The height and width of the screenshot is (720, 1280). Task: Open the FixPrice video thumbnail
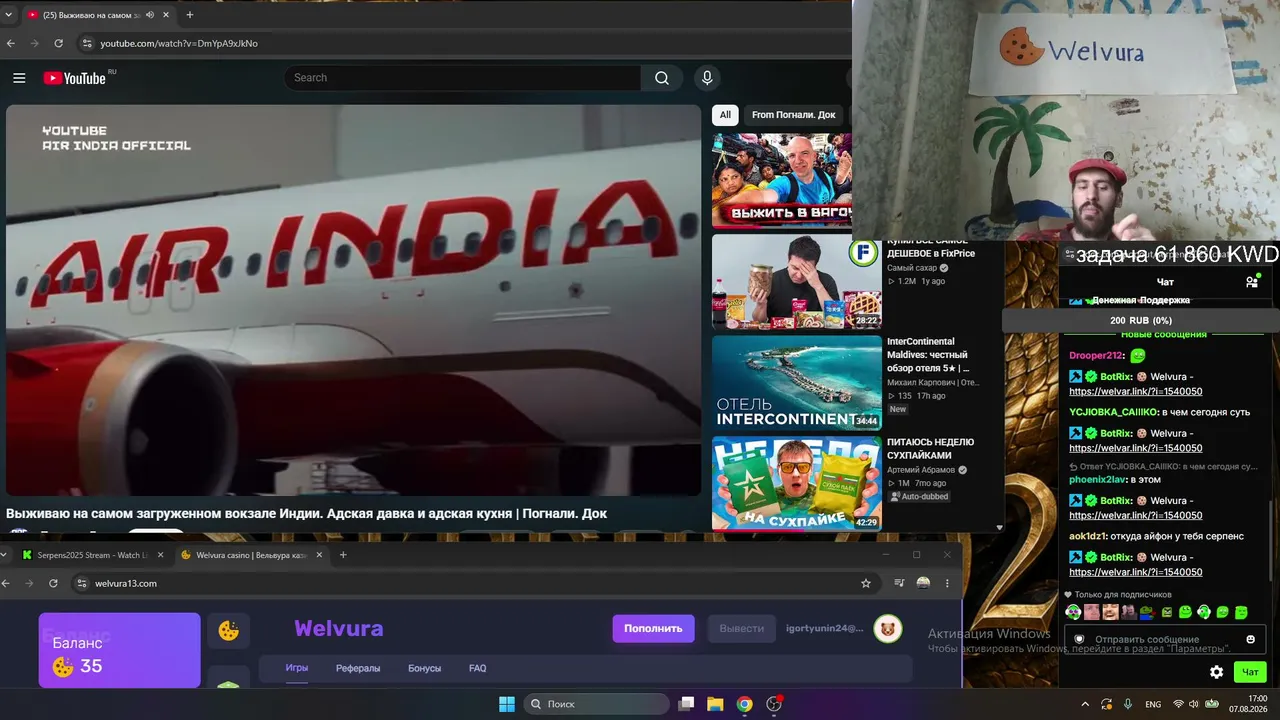(x=797, y=282)
